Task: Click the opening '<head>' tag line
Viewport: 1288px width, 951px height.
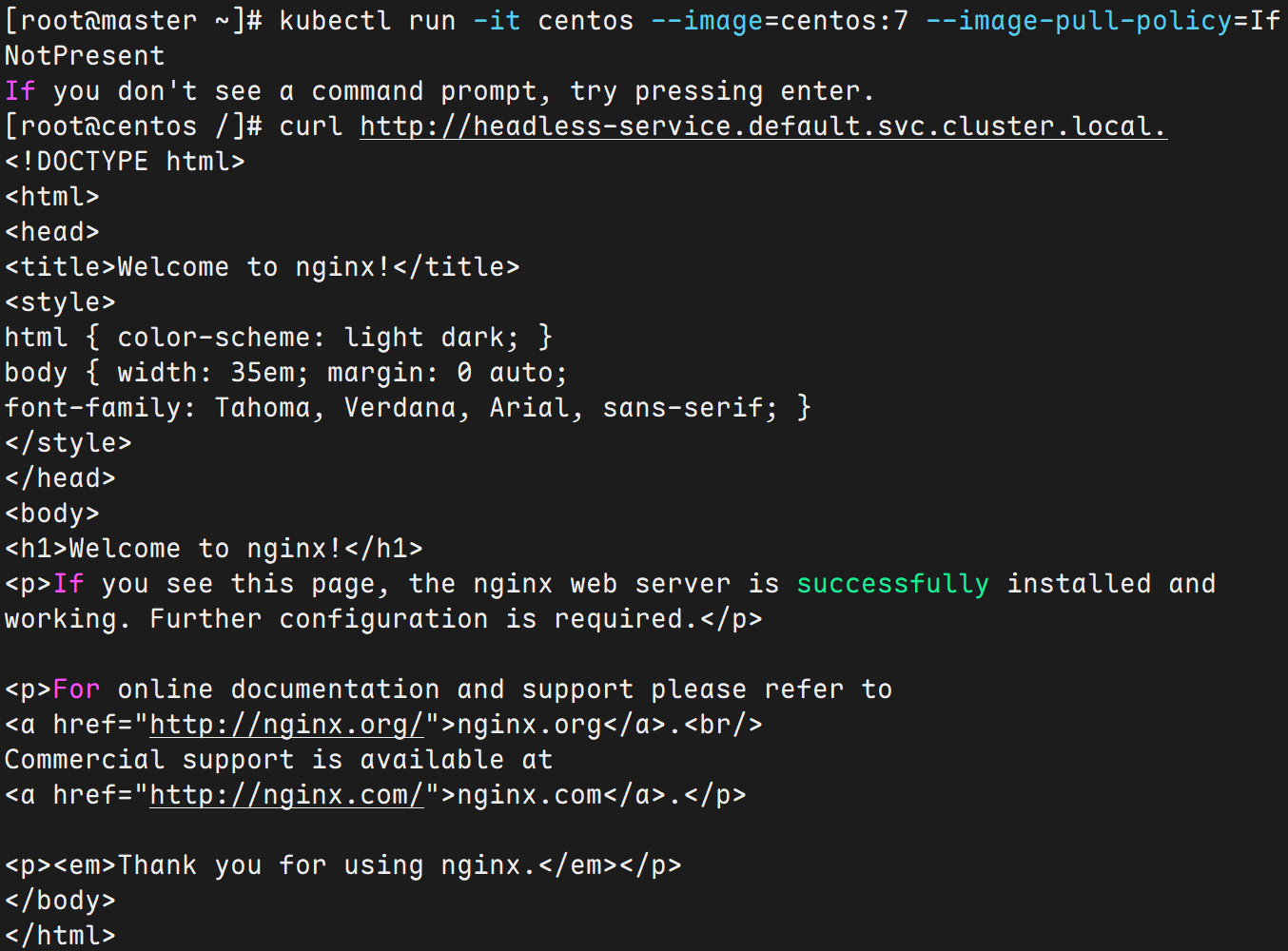Action: tap(52, 232)
